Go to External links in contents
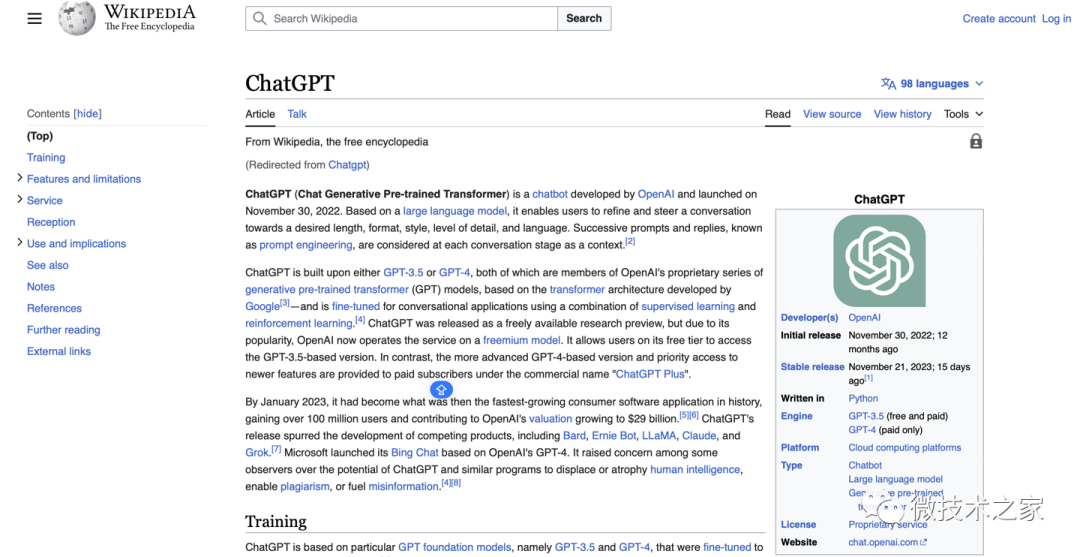 59,351
